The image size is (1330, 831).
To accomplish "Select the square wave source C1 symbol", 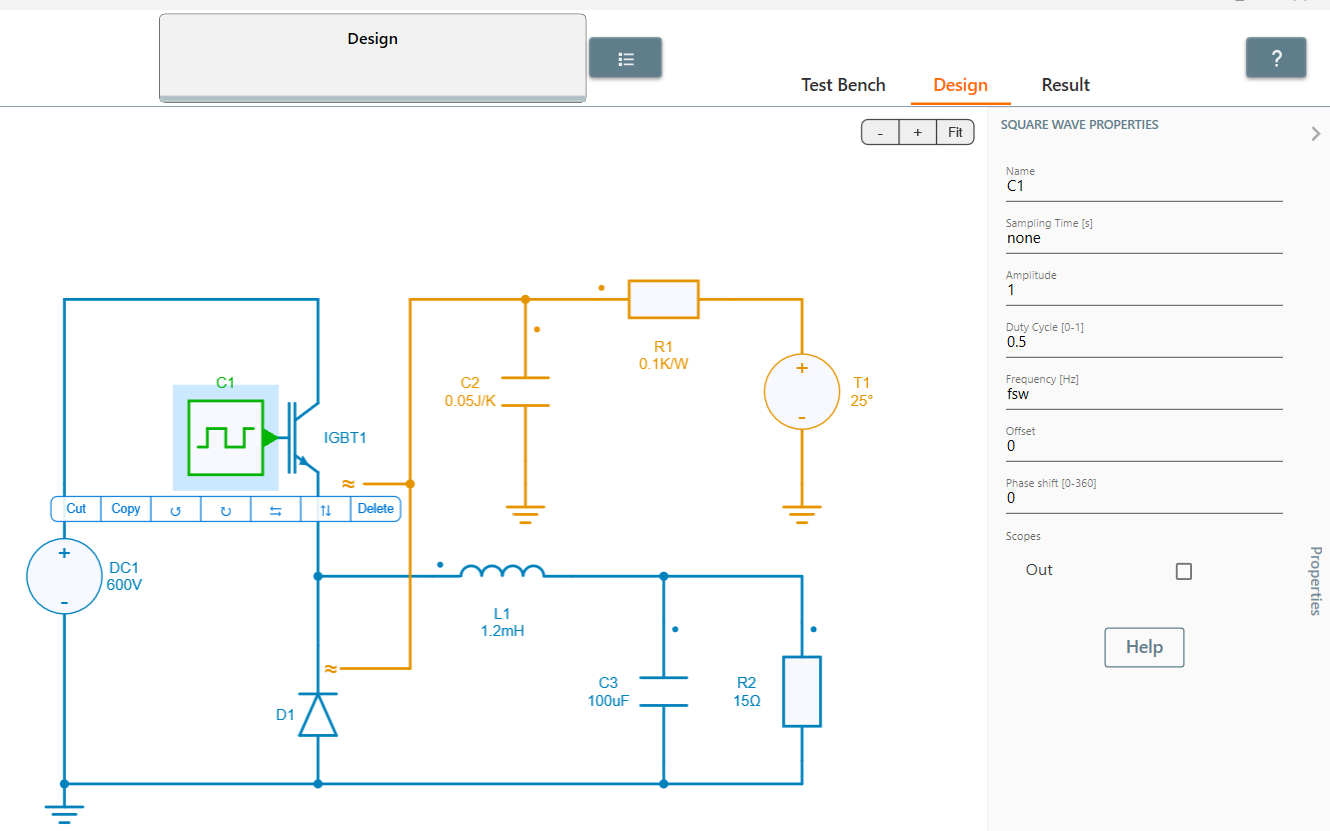I will coord(224,437).
